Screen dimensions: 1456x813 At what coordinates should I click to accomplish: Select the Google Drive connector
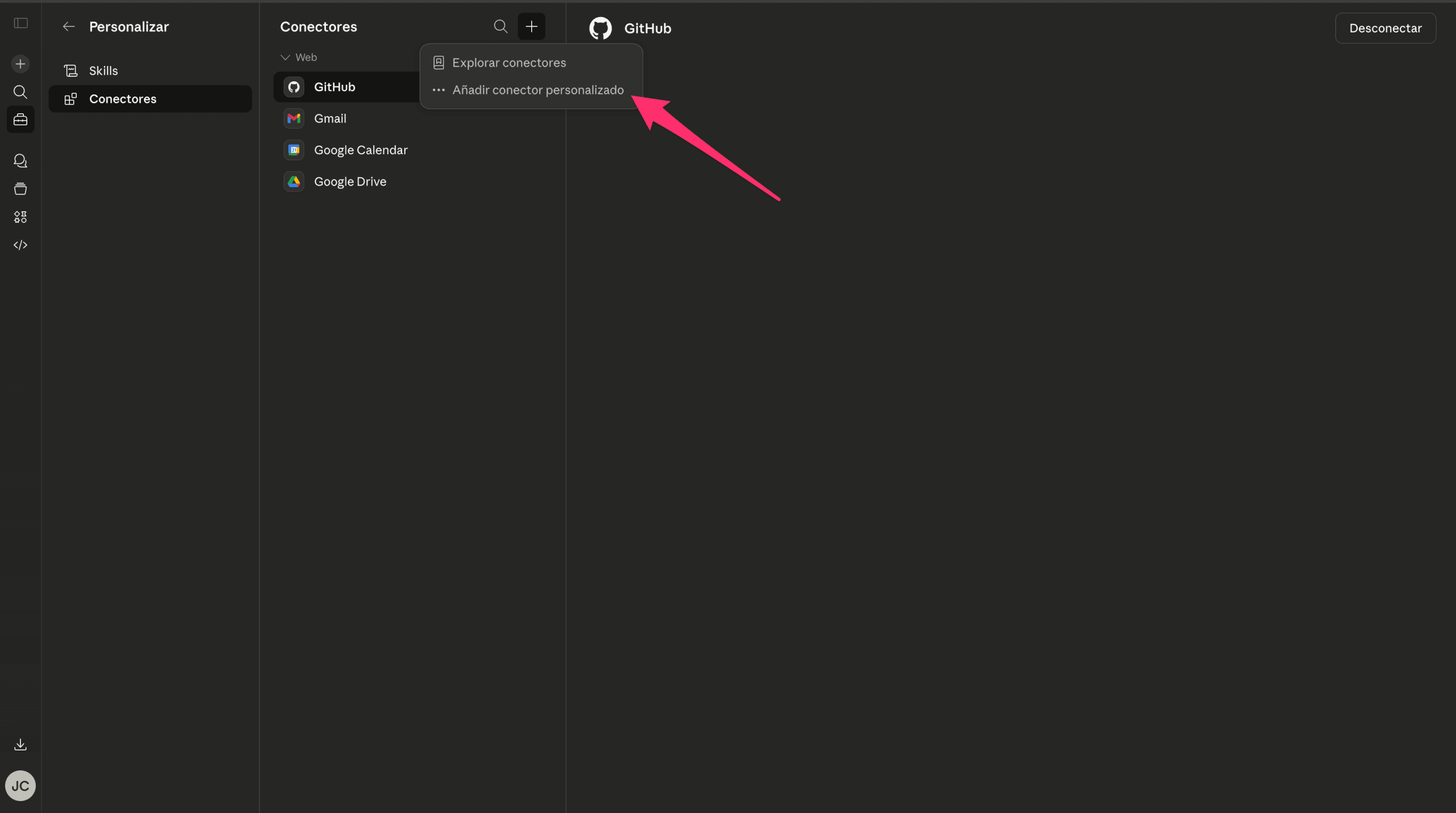[350, 181]
